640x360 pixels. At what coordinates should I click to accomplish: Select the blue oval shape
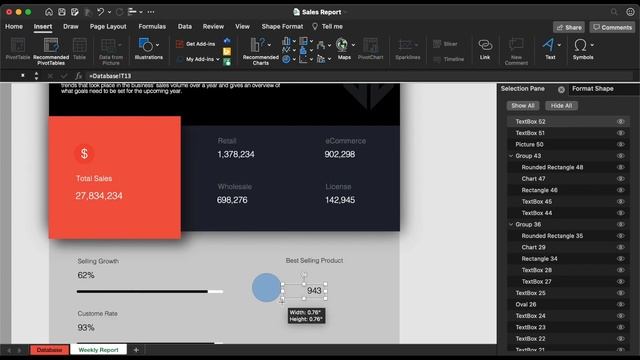[266, 287]
